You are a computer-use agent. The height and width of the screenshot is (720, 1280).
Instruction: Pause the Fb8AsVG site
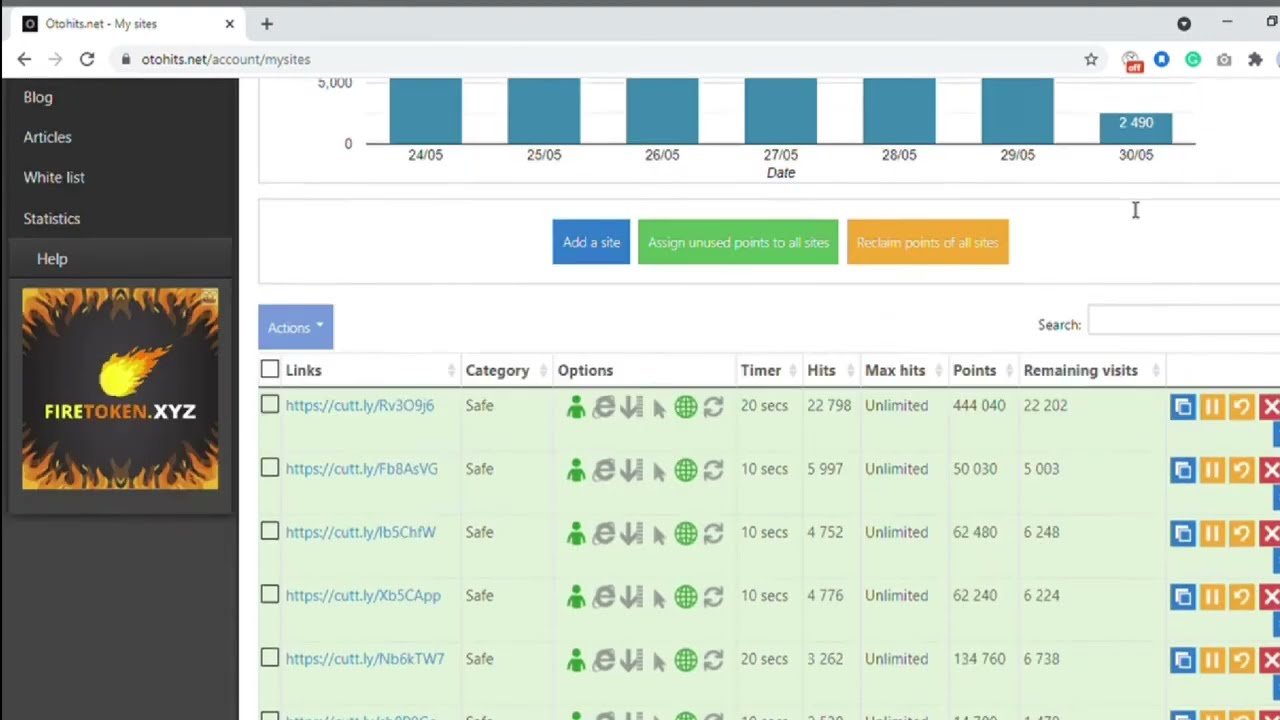[1212, 470]
